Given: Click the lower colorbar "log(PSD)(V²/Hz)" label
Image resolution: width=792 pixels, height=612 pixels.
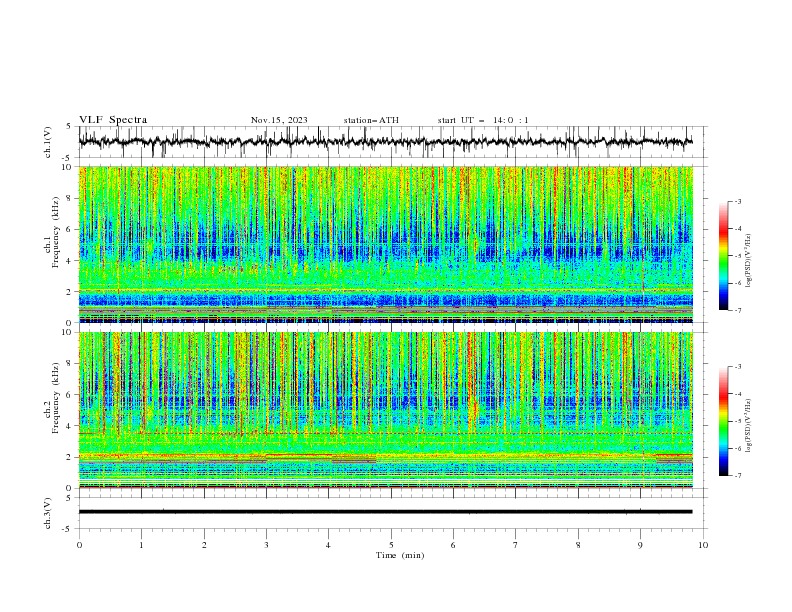Looking at the screenshot, I should click(748, 425).
